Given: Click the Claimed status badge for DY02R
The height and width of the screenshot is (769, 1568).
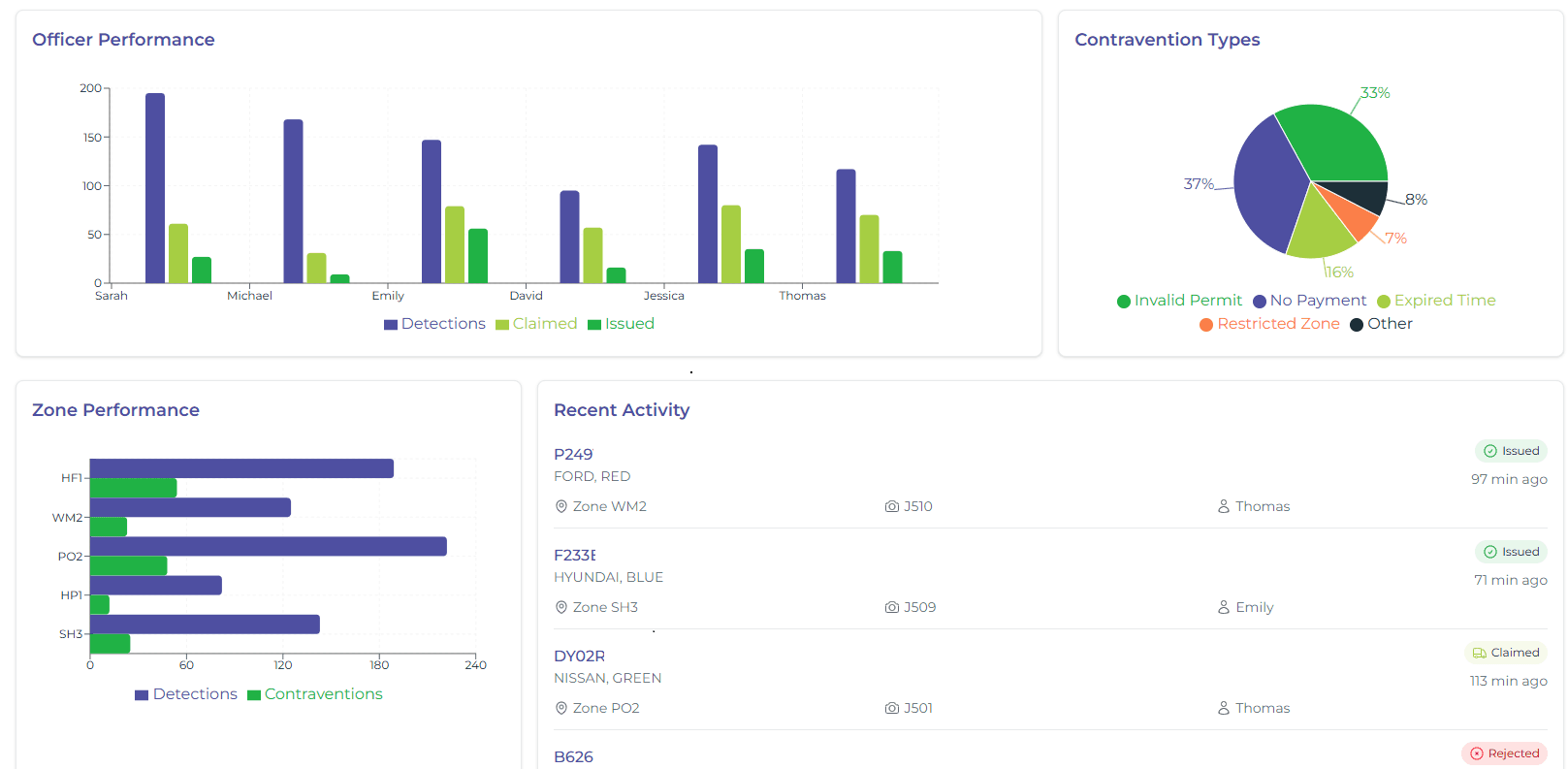Looking at the screenshot, I should coord(1506,653).
